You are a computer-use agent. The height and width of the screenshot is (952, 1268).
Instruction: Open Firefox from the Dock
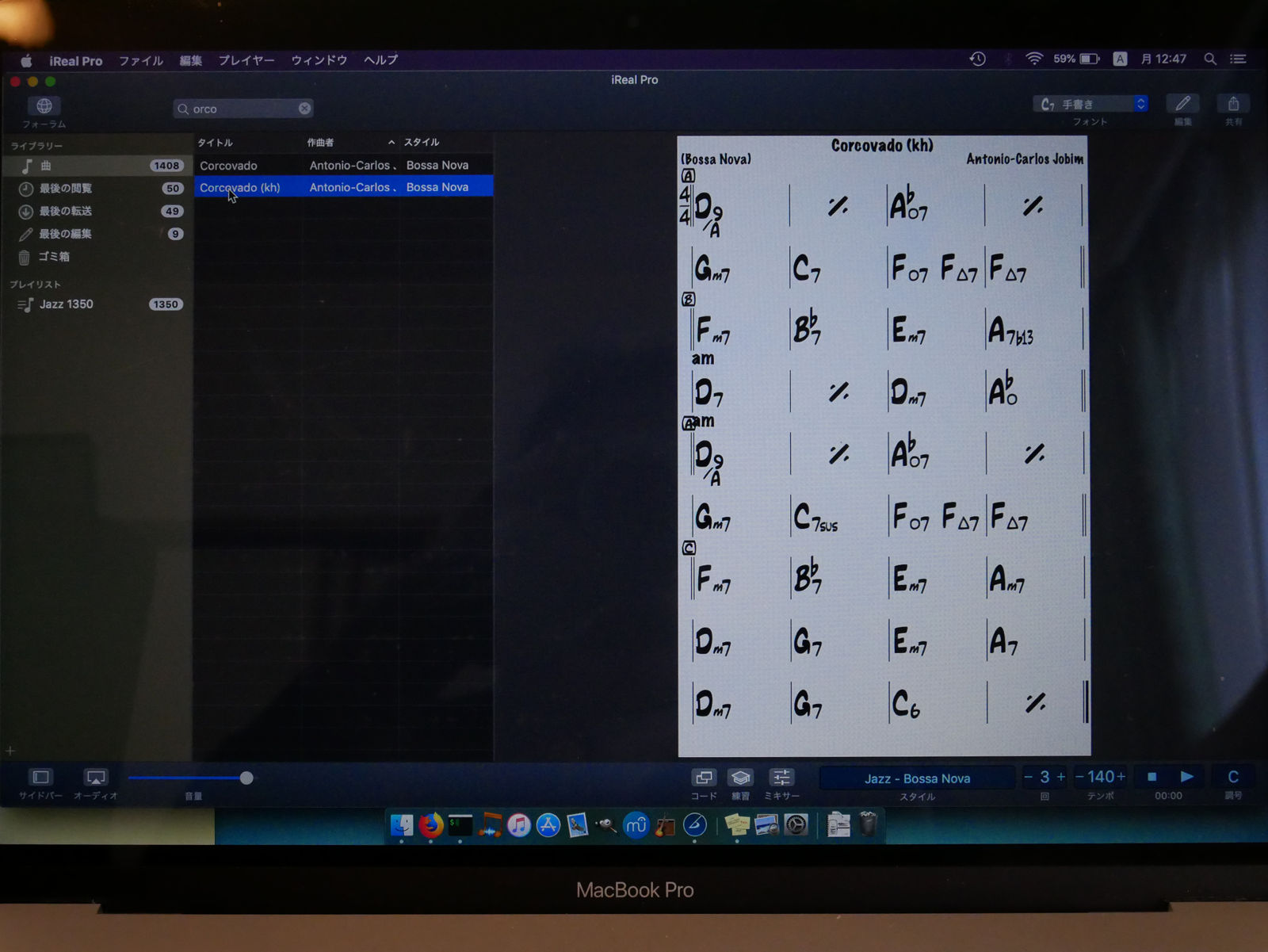tap(431, 825)
